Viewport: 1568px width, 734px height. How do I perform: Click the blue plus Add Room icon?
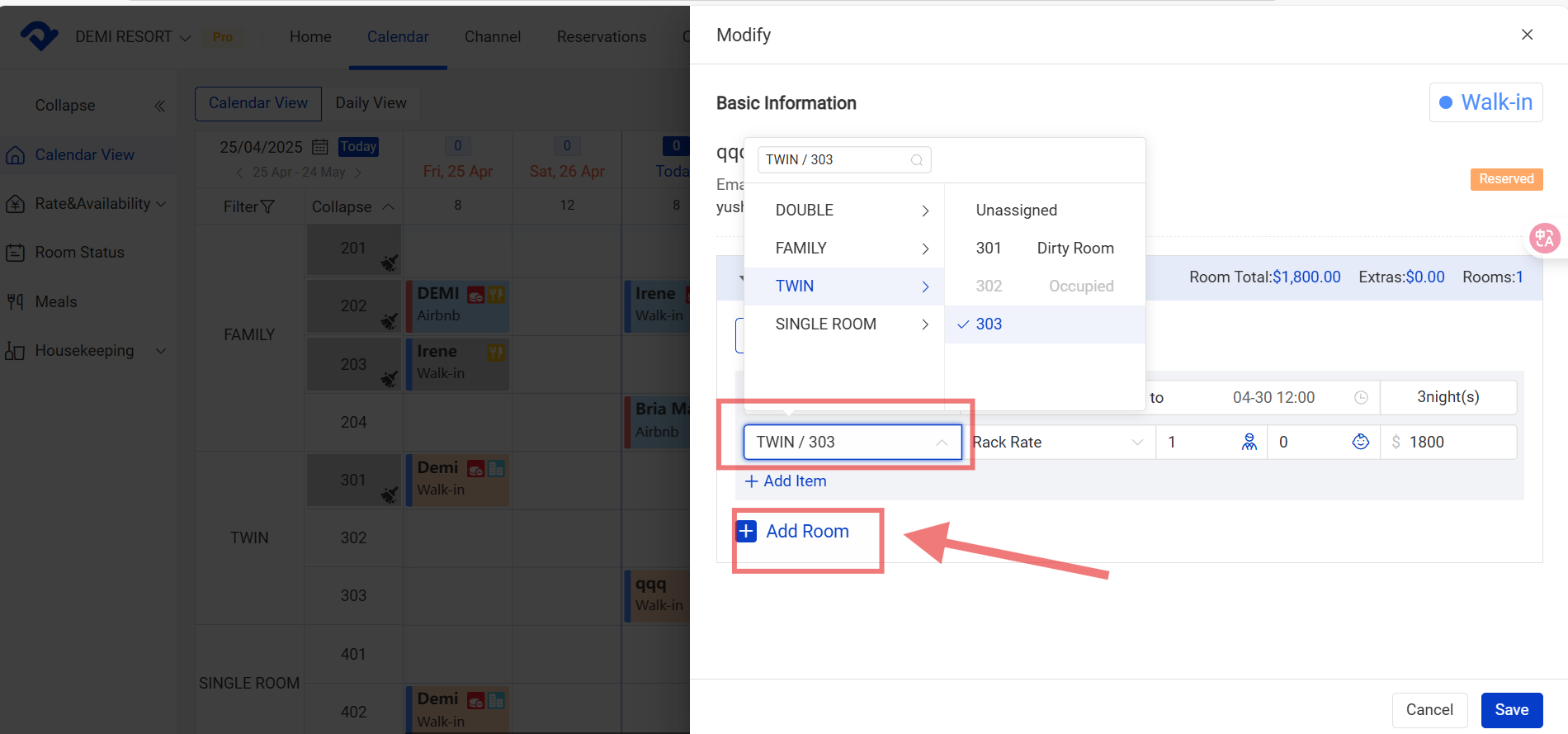[x=747, y=531]
